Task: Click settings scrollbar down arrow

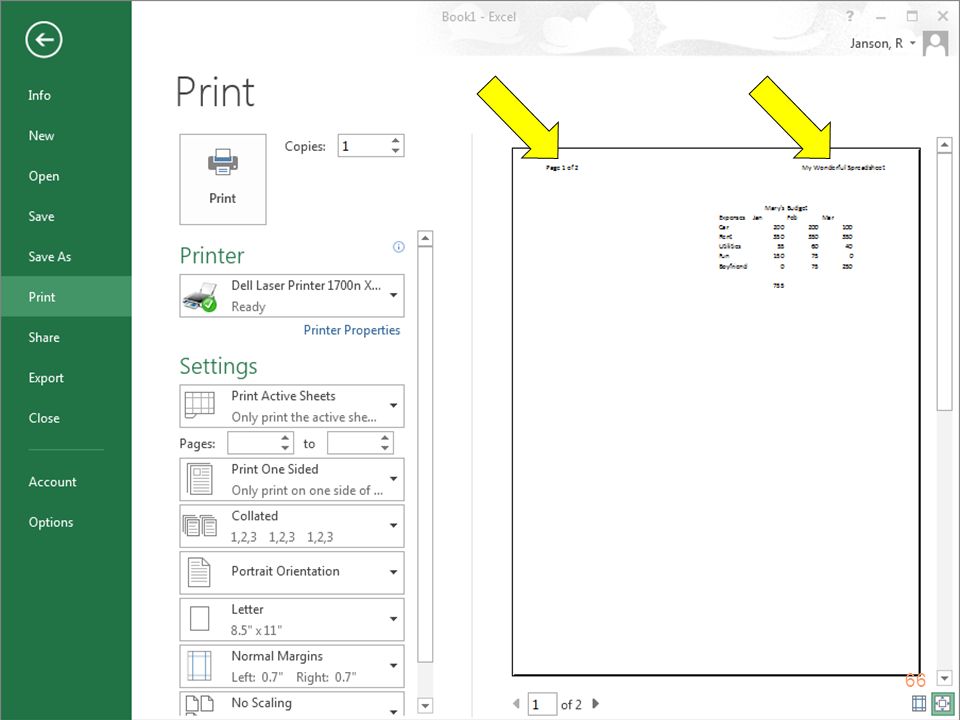Action: click(x=425, y=705)
